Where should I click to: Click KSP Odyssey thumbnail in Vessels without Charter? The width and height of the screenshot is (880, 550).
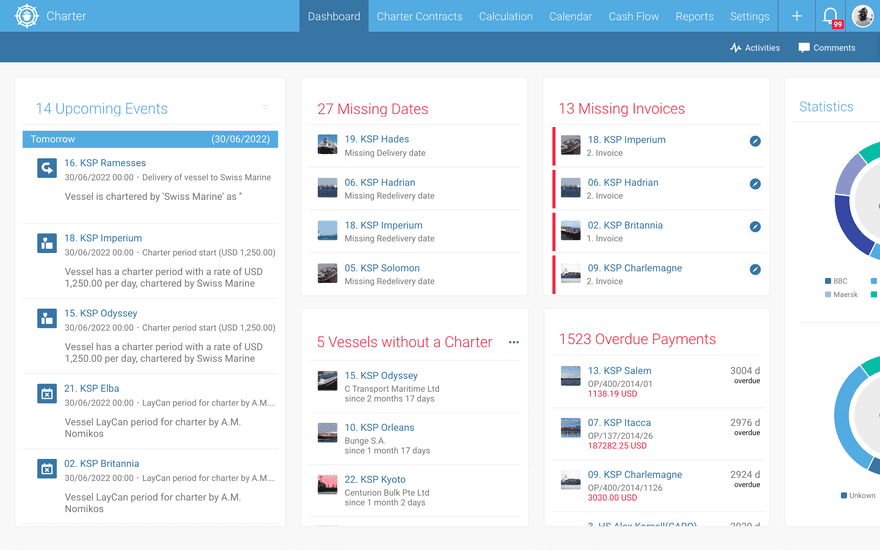[x=327, y=381]
